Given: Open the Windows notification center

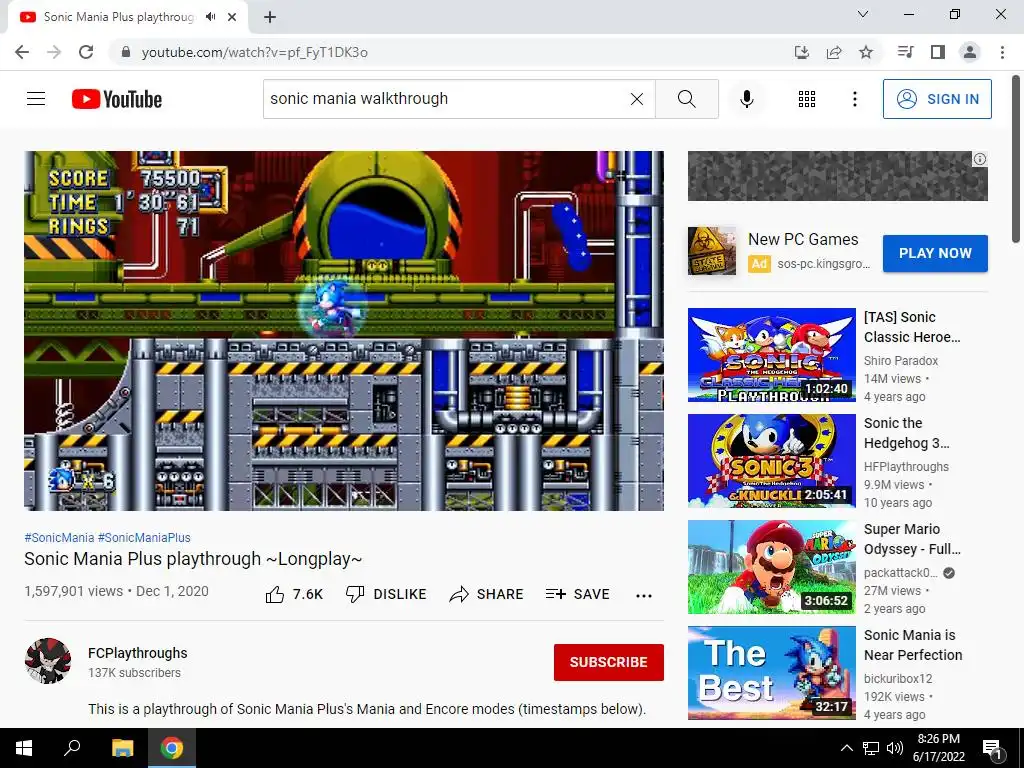Looking at the screenshot, I should [992, 748].
